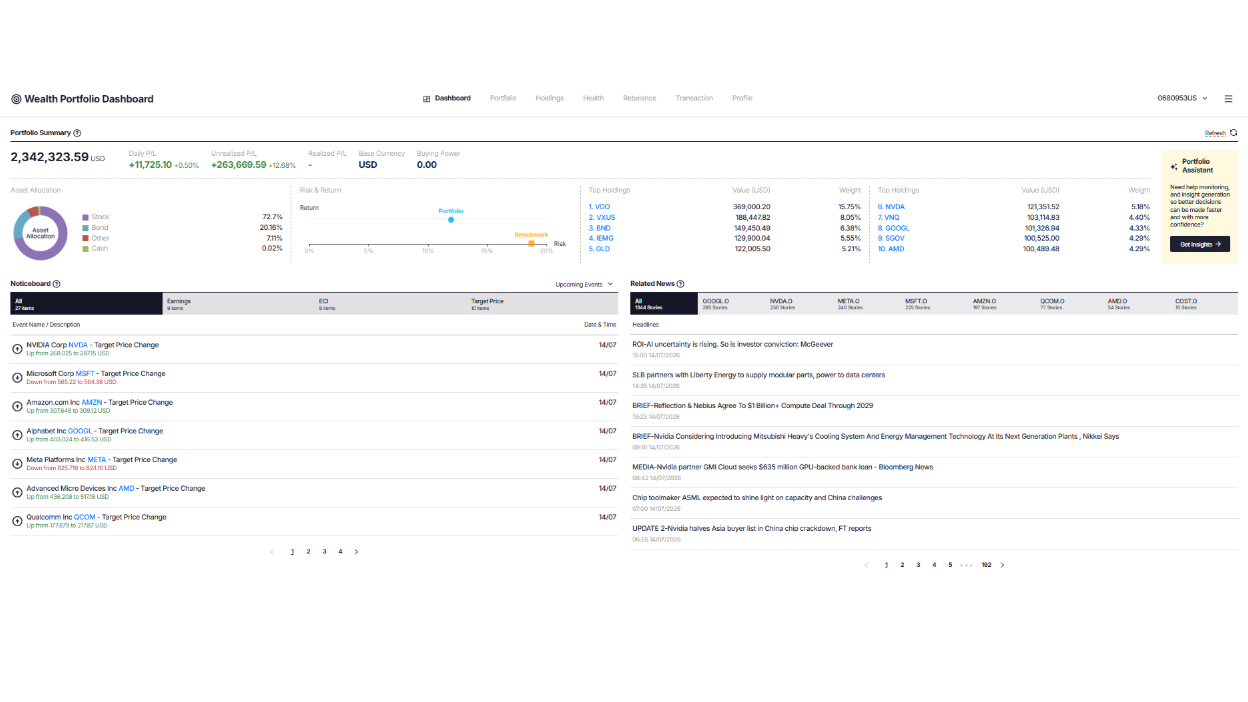
Task: Click the up-arrow icon beside Advanced Micro Devices event
Action: coord(17,492)
